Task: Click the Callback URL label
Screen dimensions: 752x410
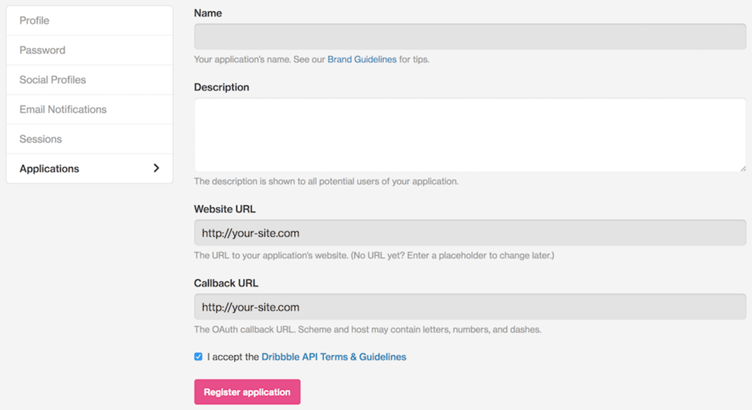Action: point(226,283)
